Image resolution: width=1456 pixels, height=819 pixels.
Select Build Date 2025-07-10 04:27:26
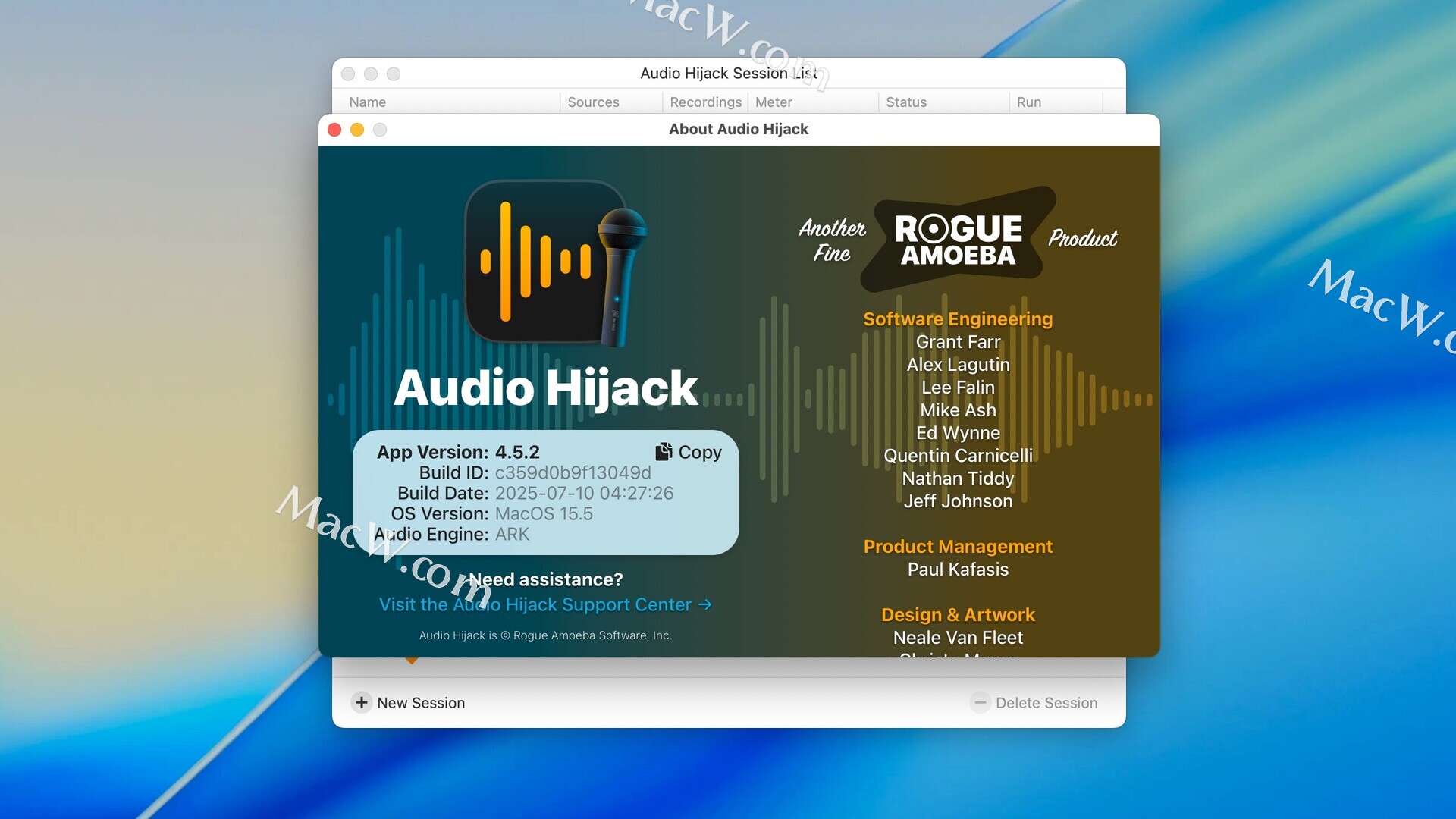click(x=535, y=493)
